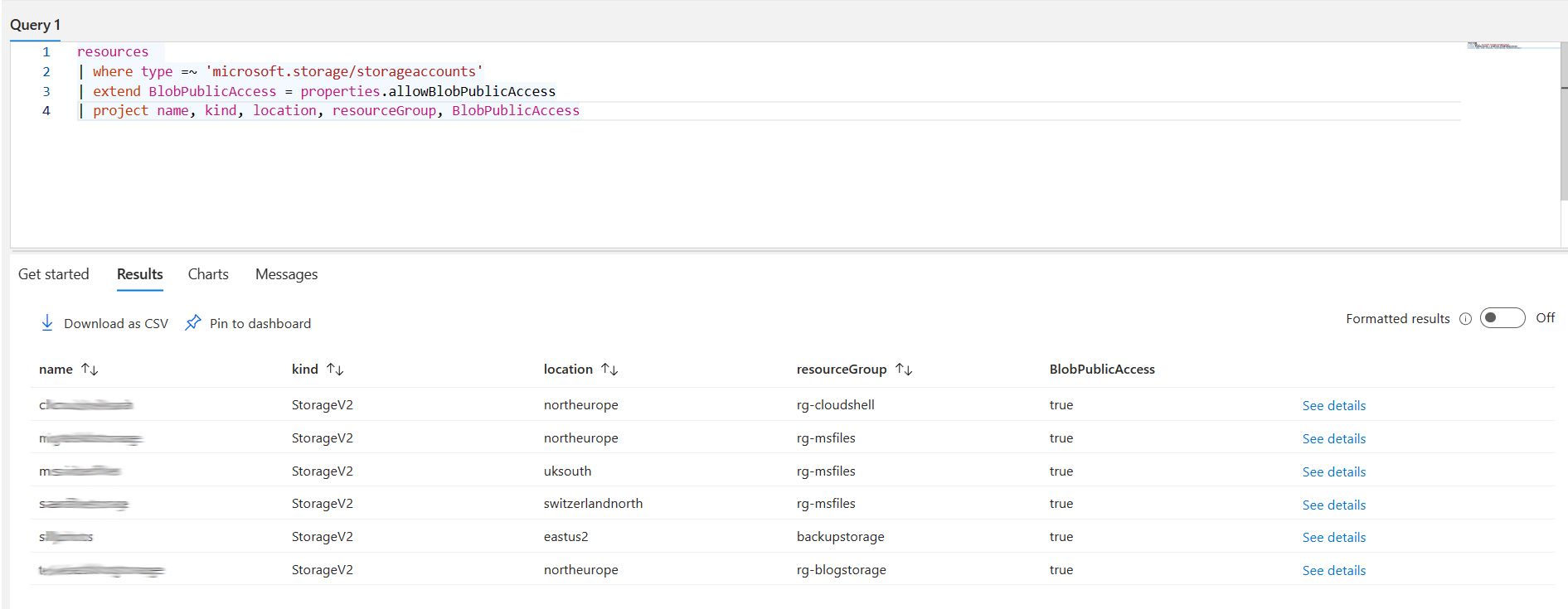Select the Results tab
This screenshot has height=609, width=1568.
[140, 274]
